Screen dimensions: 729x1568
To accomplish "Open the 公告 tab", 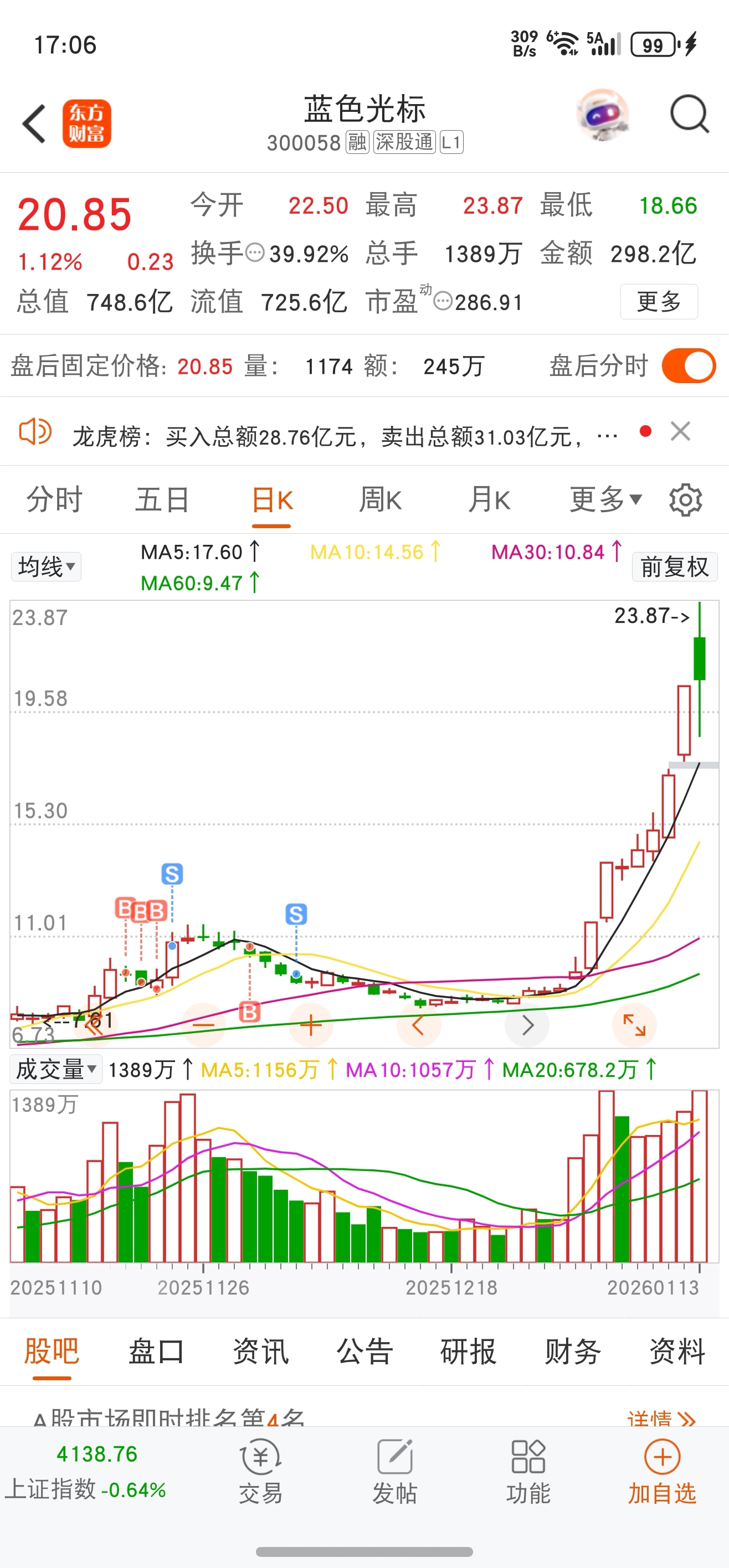I will (x=365, y=1352).
